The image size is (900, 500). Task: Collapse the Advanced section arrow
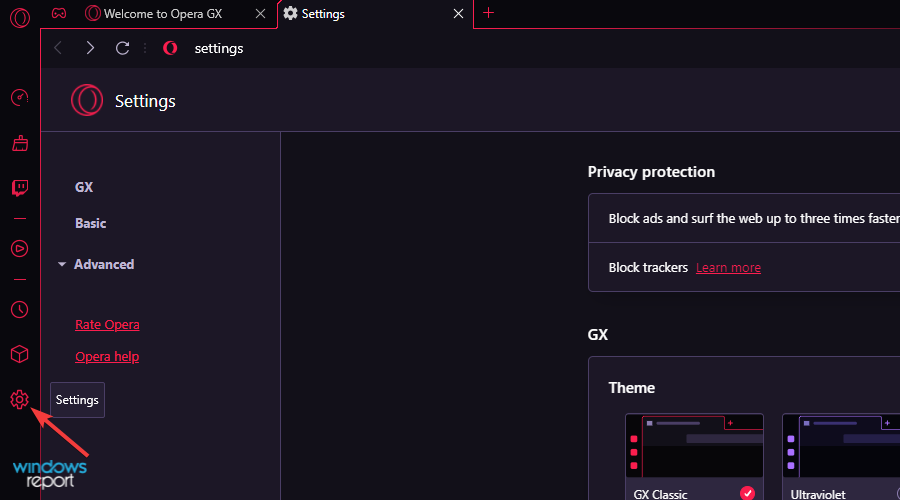[62, 265]
